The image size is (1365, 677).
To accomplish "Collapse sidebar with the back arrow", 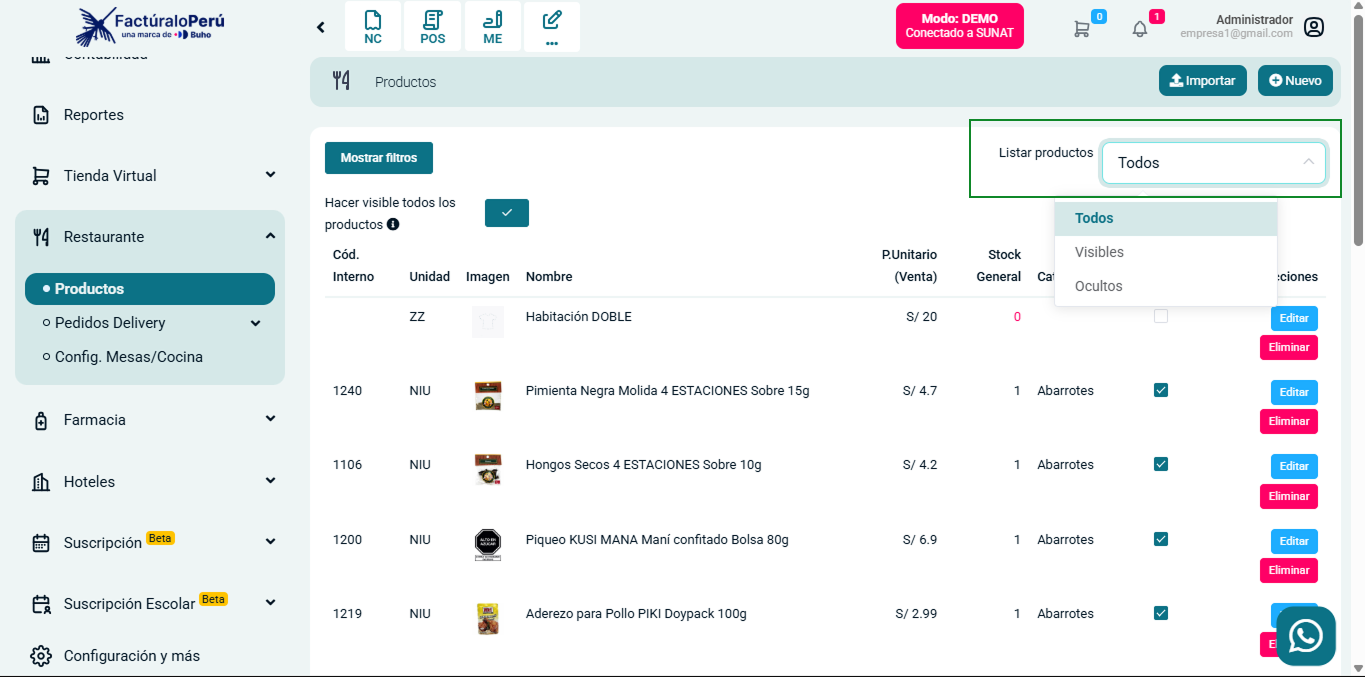I will tap(321, 27).
